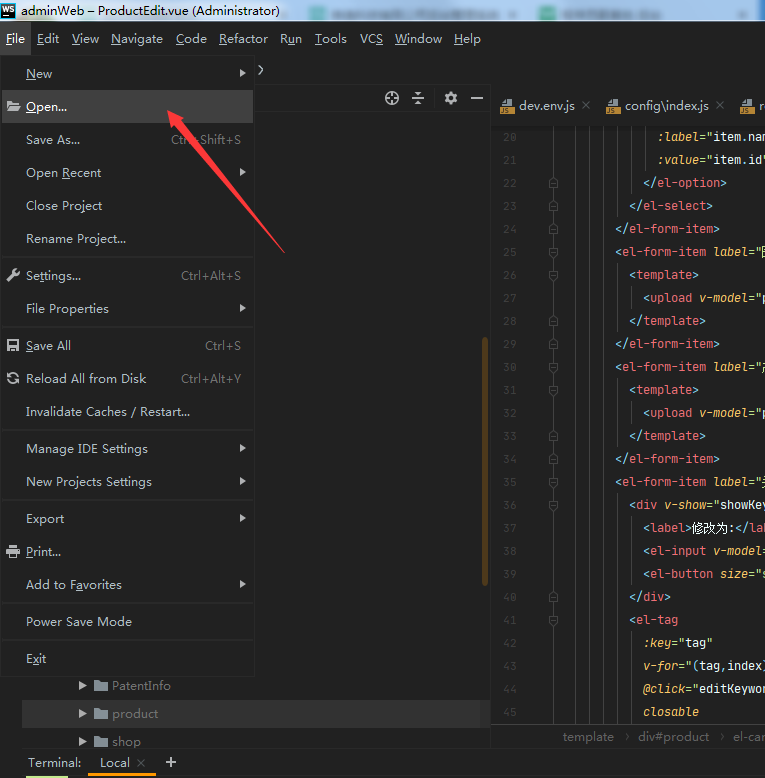Open the Code menu

191,39
